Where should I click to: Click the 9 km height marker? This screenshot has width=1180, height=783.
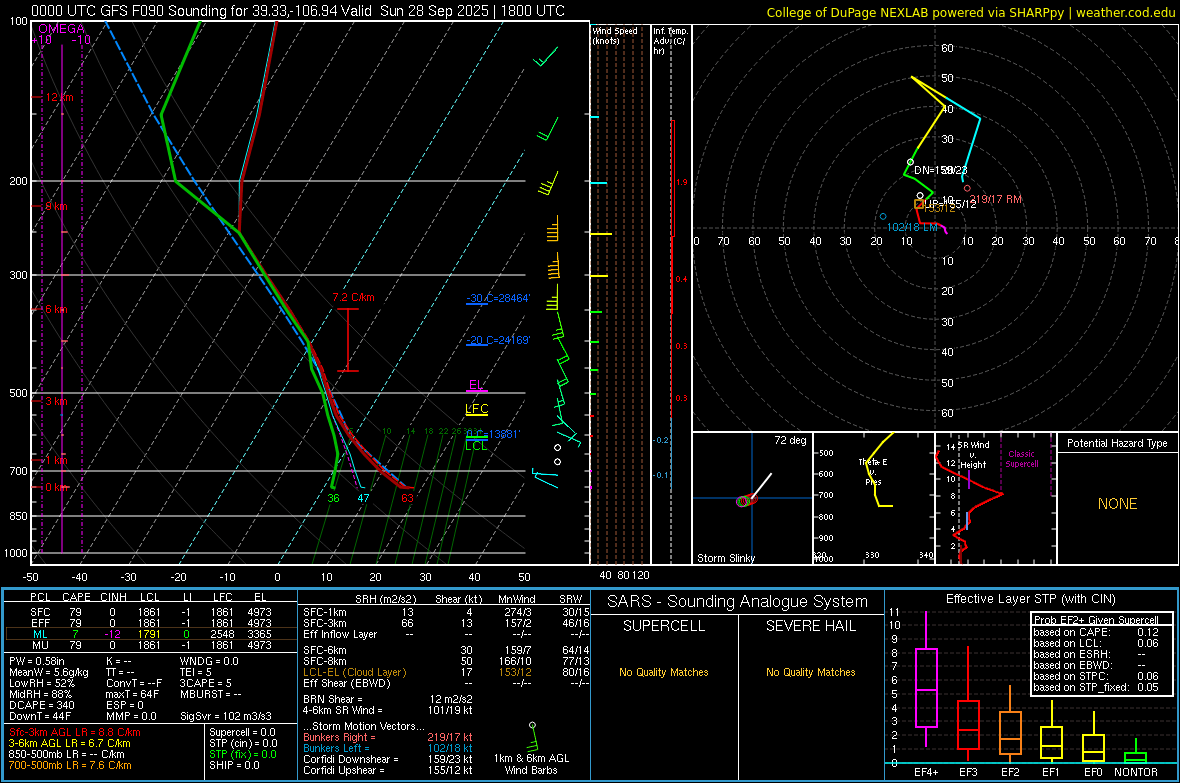point(56,206)
